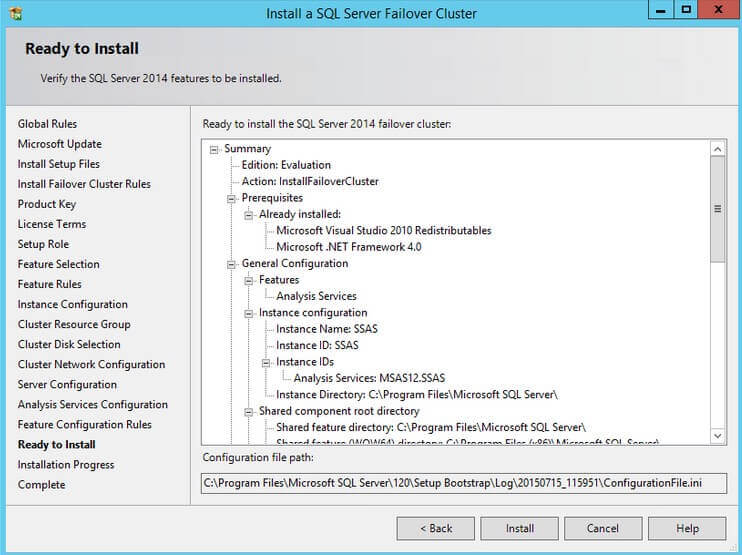742x555 pixels.
Task: Maximize the setup window
Action: [x=686, y=10]
